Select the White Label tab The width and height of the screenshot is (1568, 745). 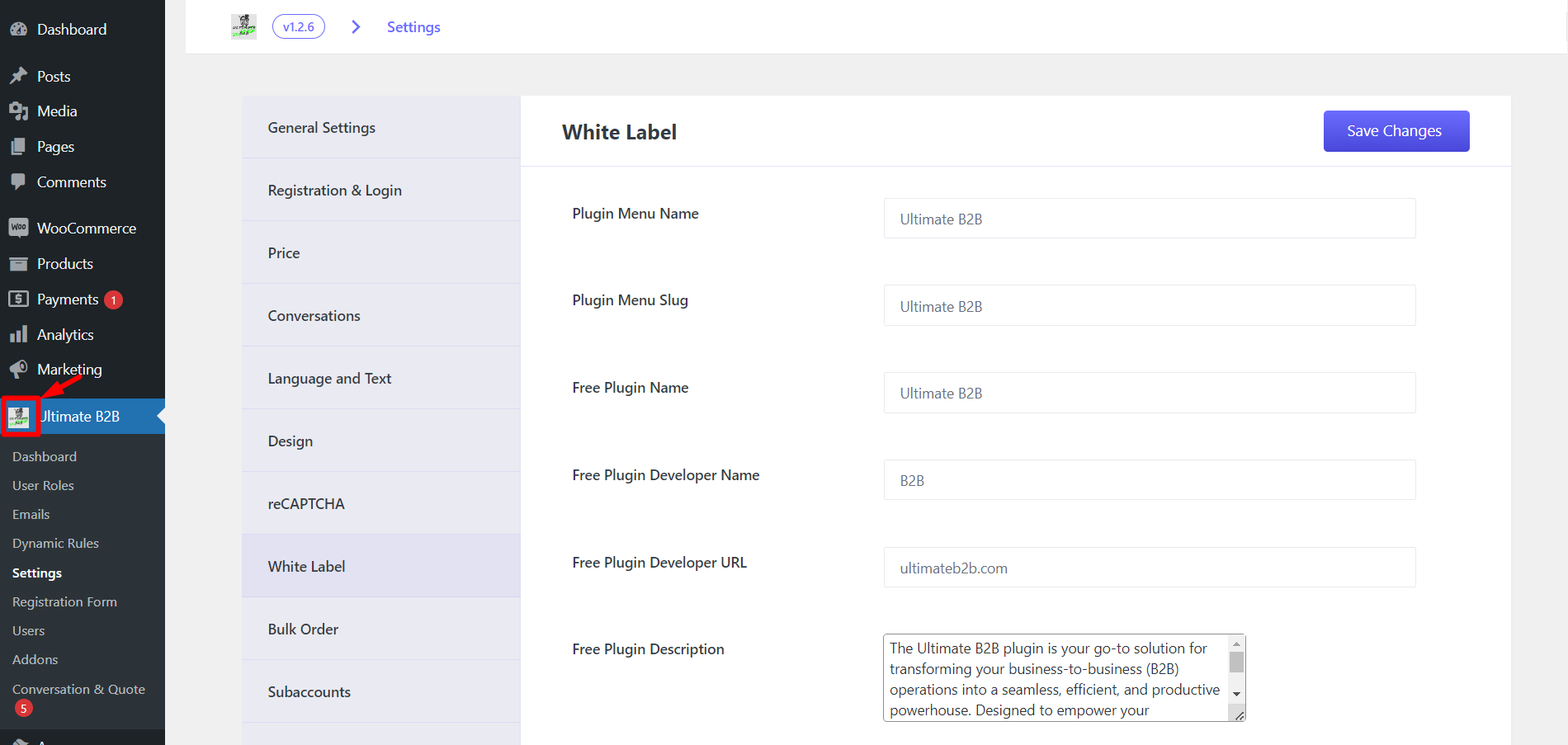tap(381, 566)
